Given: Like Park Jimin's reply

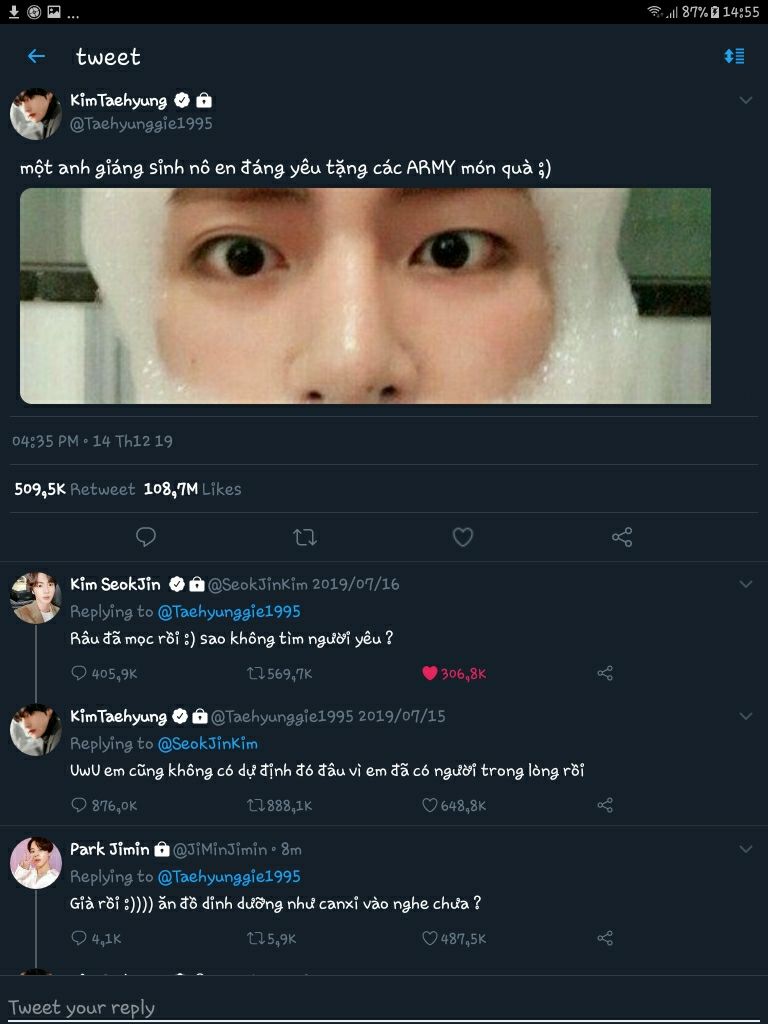Looking at the screenshot, I should pyautogui.click(x=430, y=938).
